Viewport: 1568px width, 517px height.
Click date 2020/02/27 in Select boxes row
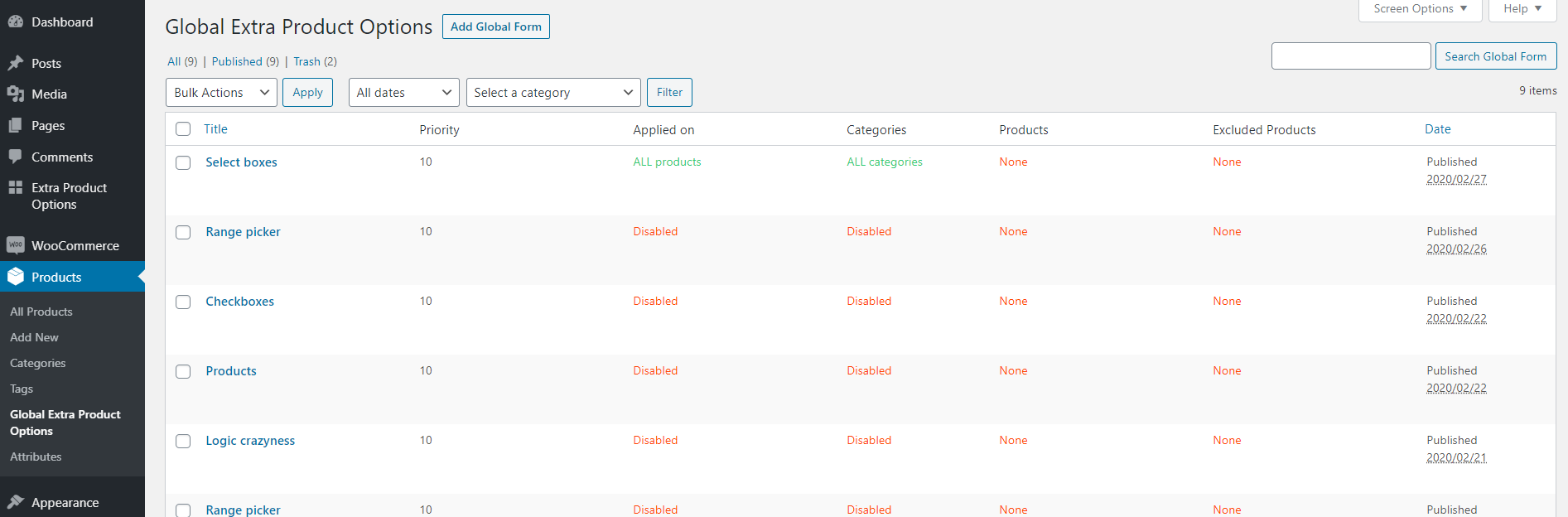click(1456, 179)
